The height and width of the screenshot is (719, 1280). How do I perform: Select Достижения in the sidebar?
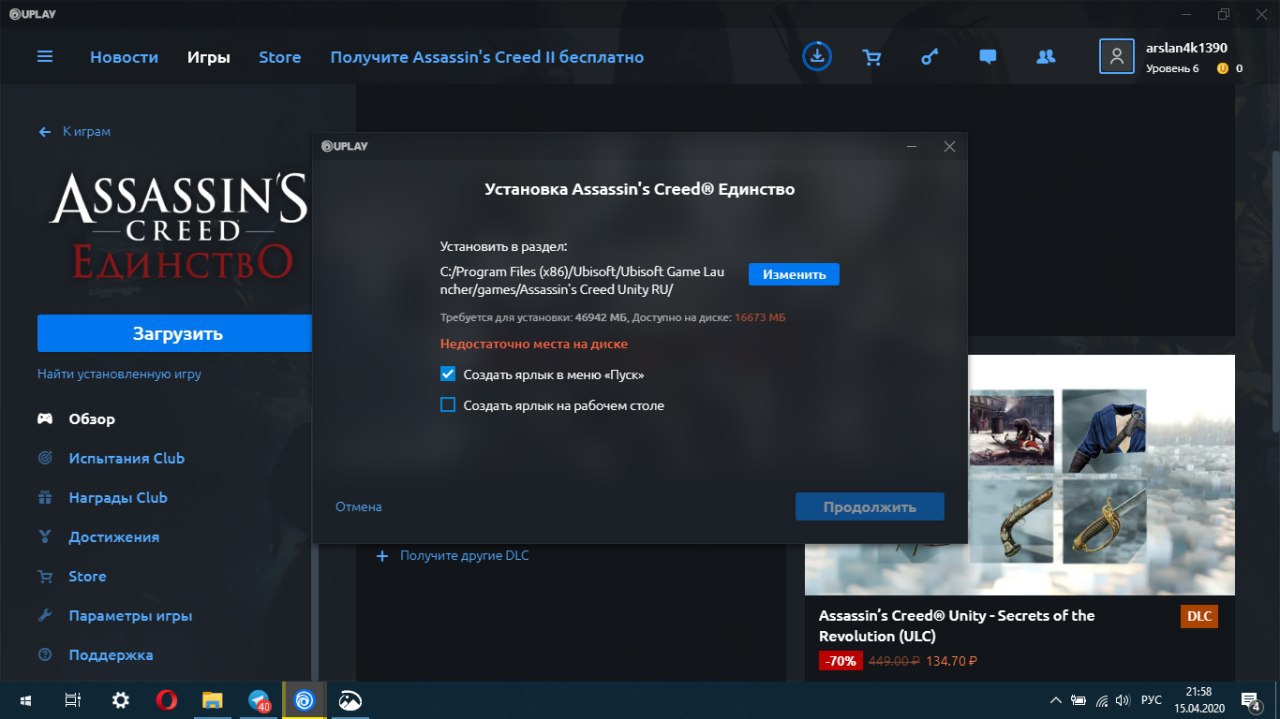click(x=114, y=537)
